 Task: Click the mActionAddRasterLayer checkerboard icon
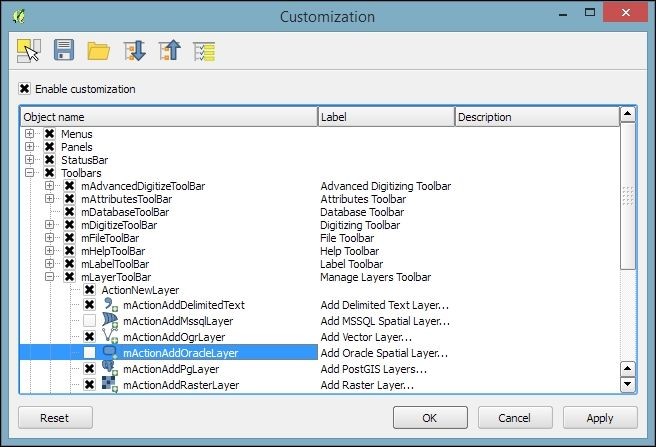pyautogui.click(x=109, y=385)
